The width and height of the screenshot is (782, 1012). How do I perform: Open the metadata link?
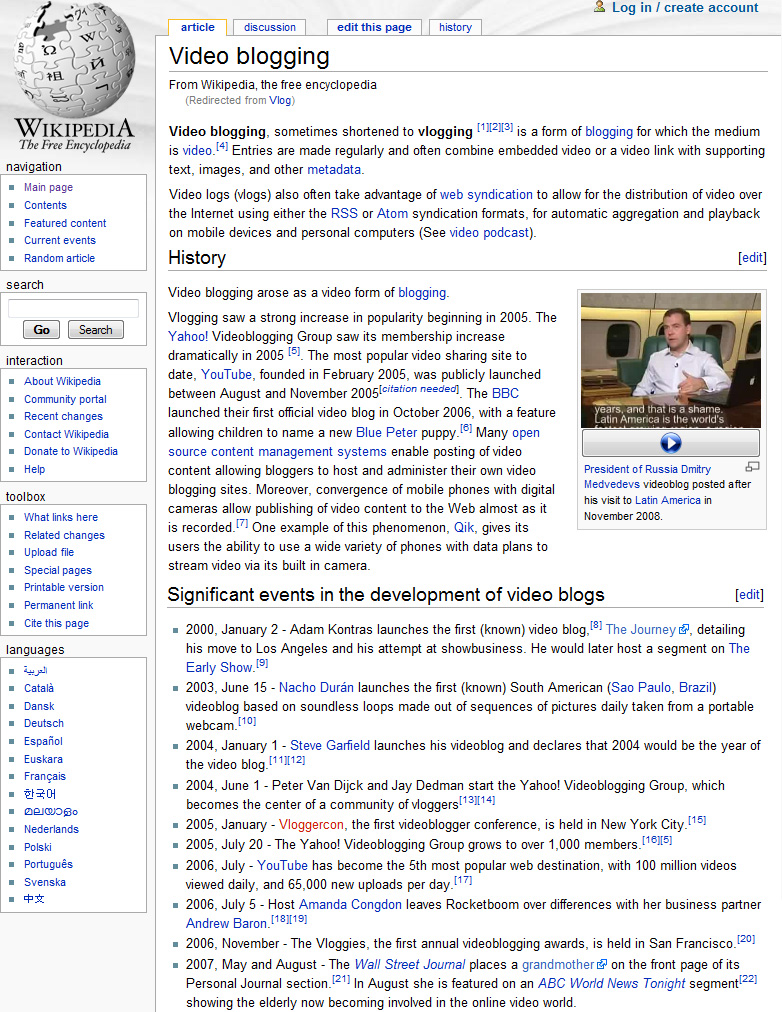(x=334, y=170)
